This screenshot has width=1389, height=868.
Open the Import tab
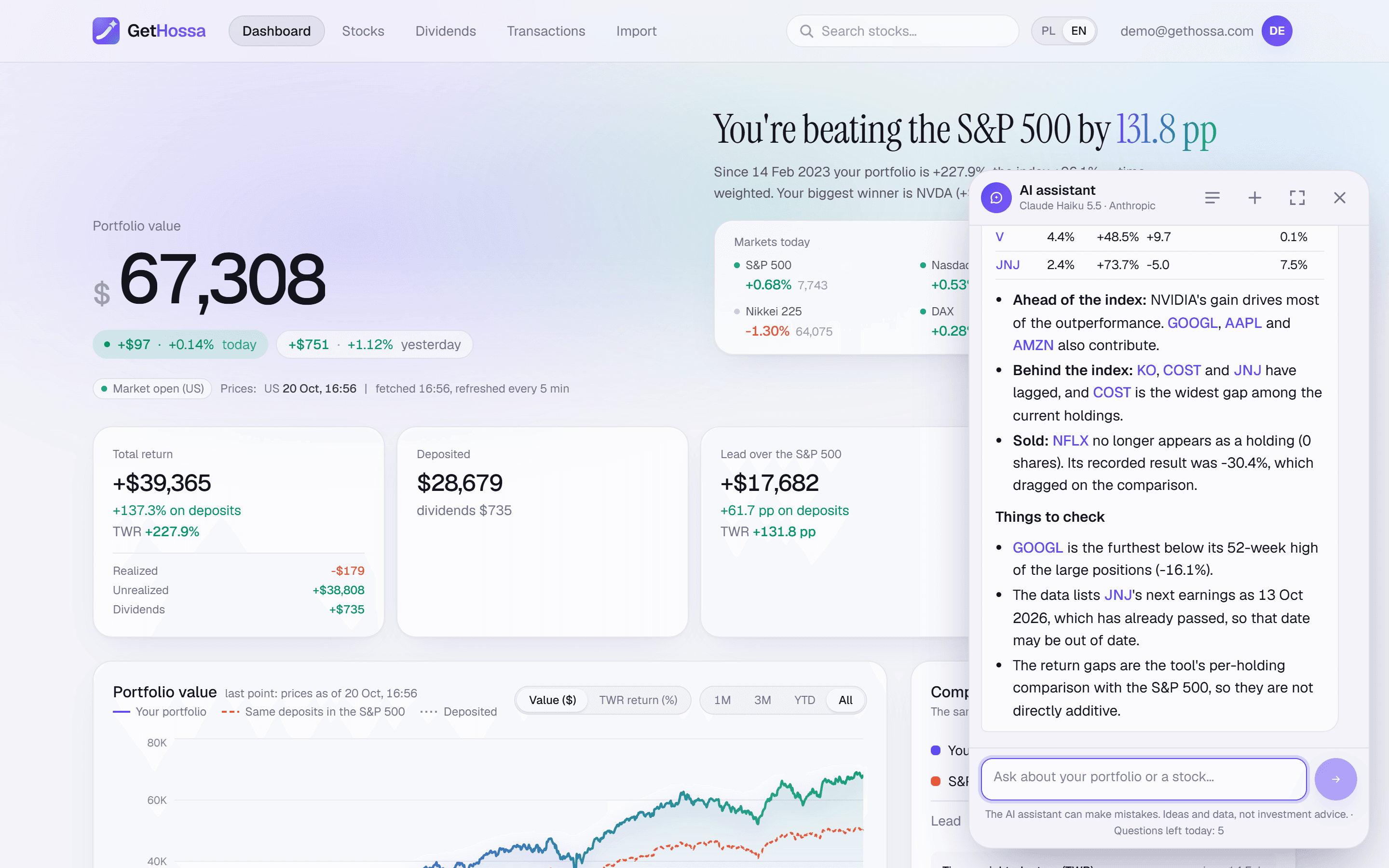(x=636, y=31)
